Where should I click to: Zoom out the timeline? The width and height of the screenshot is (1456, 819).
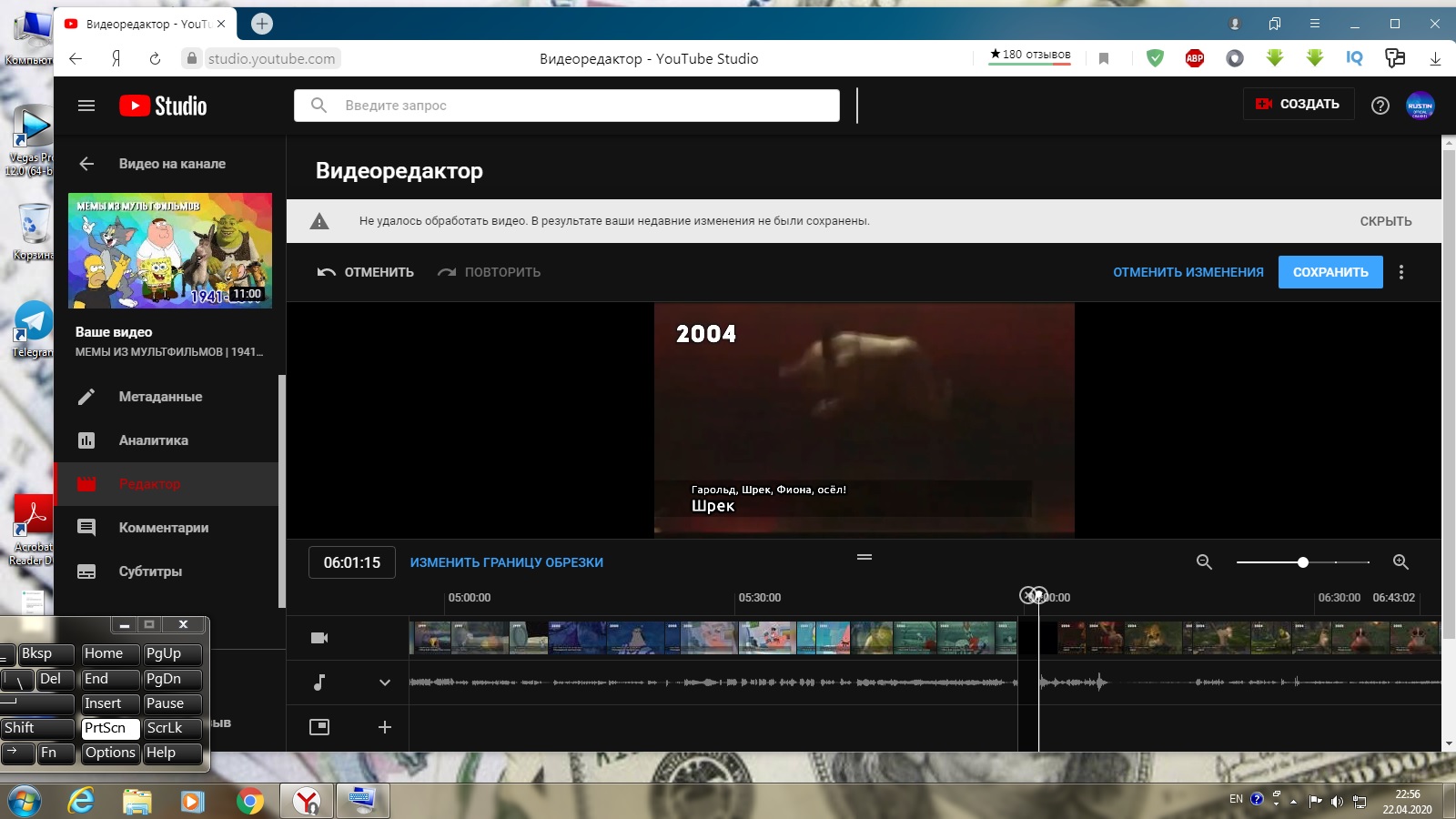(1204, 562)
